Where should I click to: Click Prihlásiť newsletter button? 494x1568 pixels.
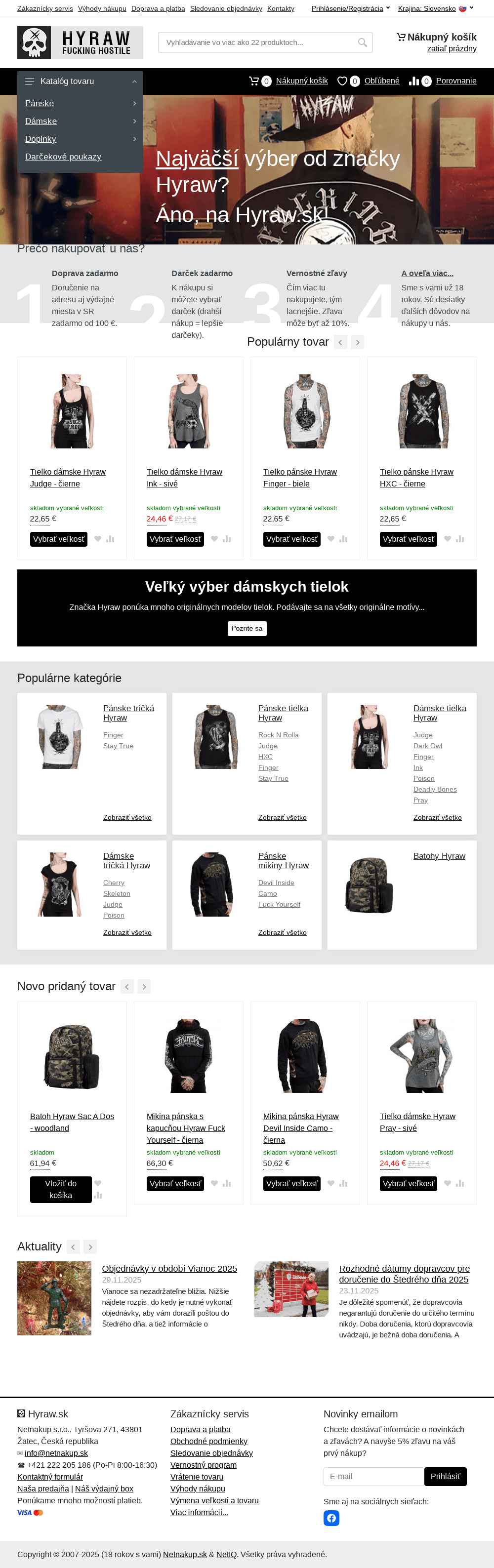coord(445,1476)
